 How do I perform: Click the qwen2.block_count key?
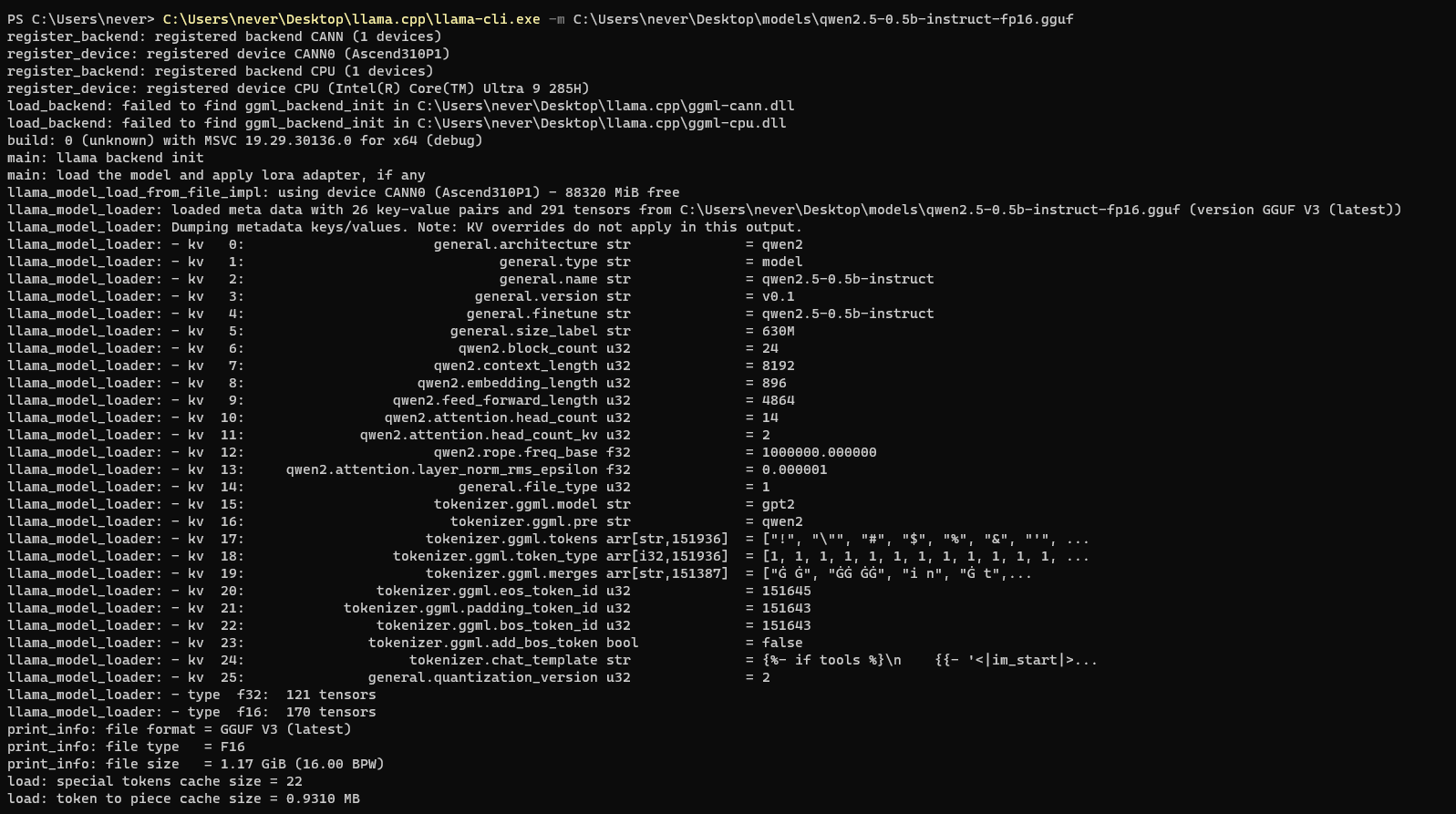(528, 348)
